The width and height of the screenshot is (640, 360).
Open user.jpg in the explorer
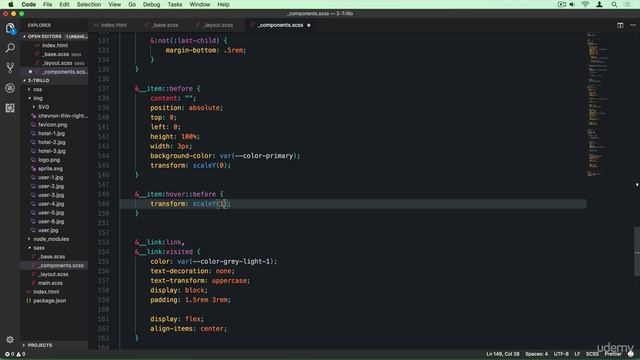click(x=48, y=230)
